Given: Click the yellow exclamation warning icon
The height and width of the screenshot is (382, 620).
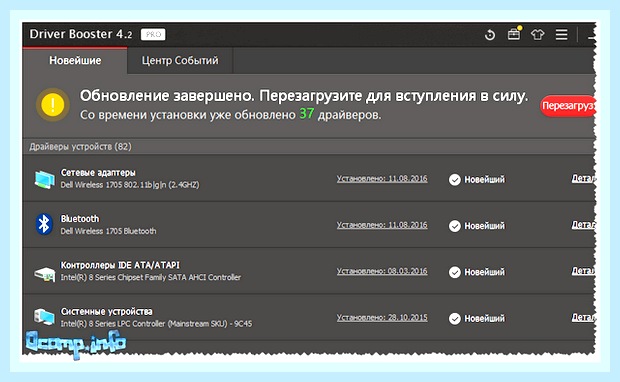Looking at the screenshot, I should pyautogui.click(x=53, y=105).
